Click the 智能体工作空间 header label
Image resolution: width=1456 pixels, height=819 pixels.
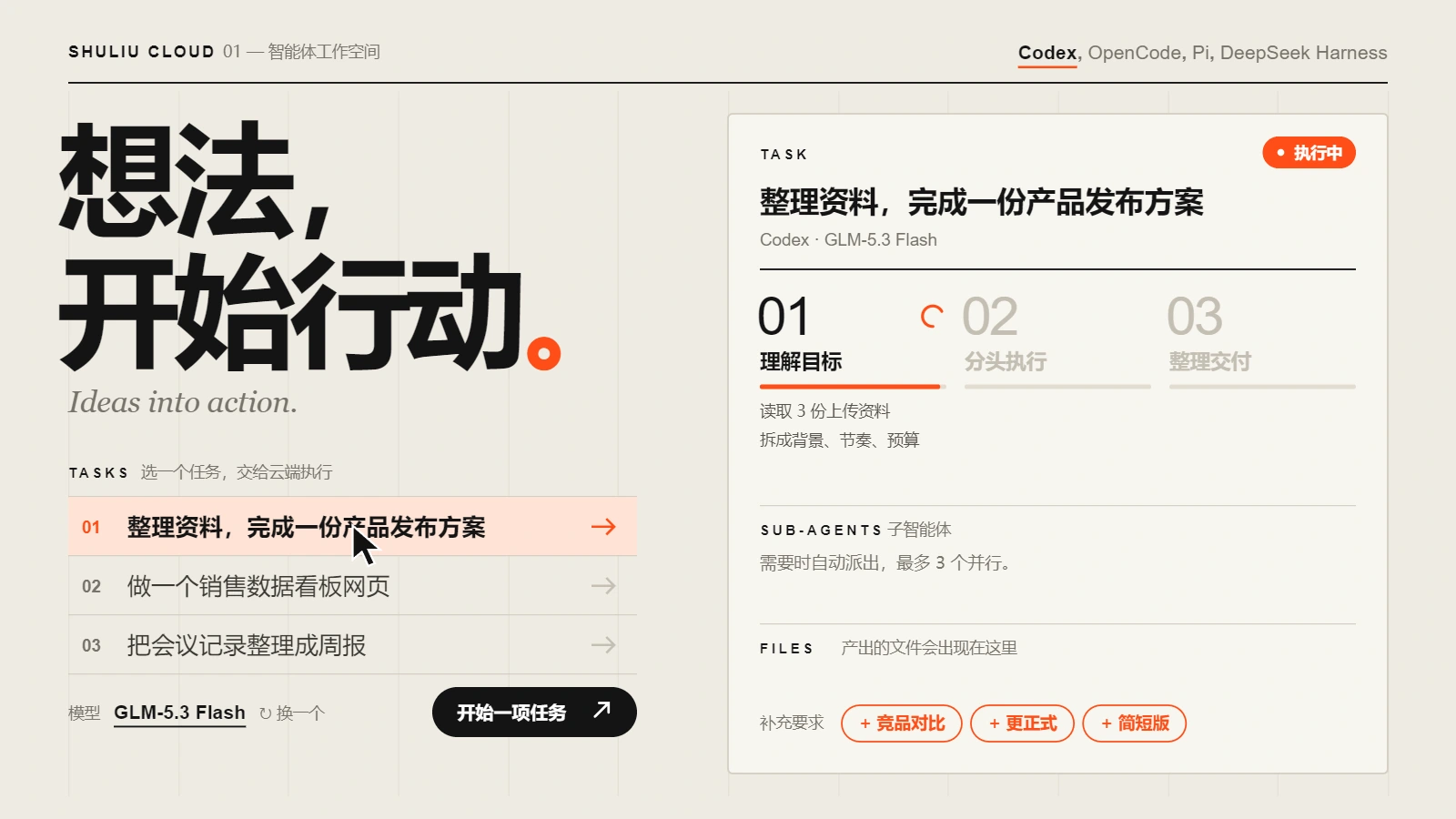click(324, 52)
